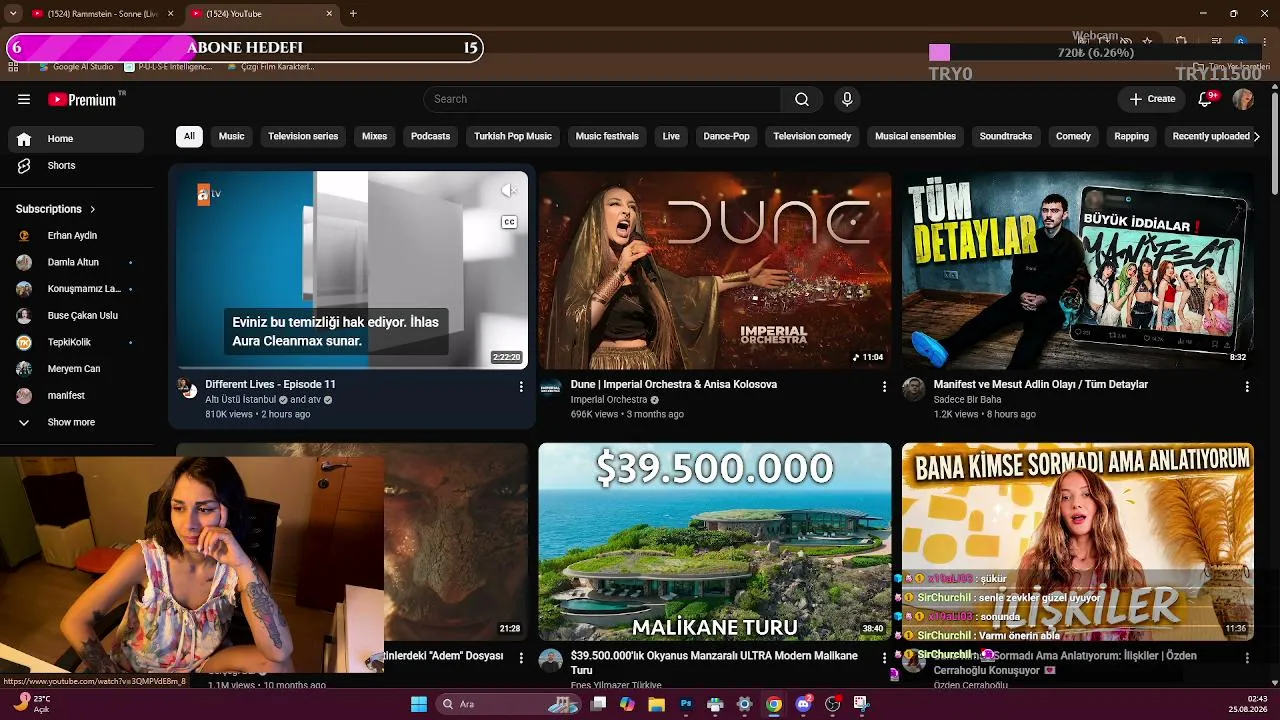Expand the Subscriptions section
This screenshot has height=720, width=1280.
coord(56,209)
